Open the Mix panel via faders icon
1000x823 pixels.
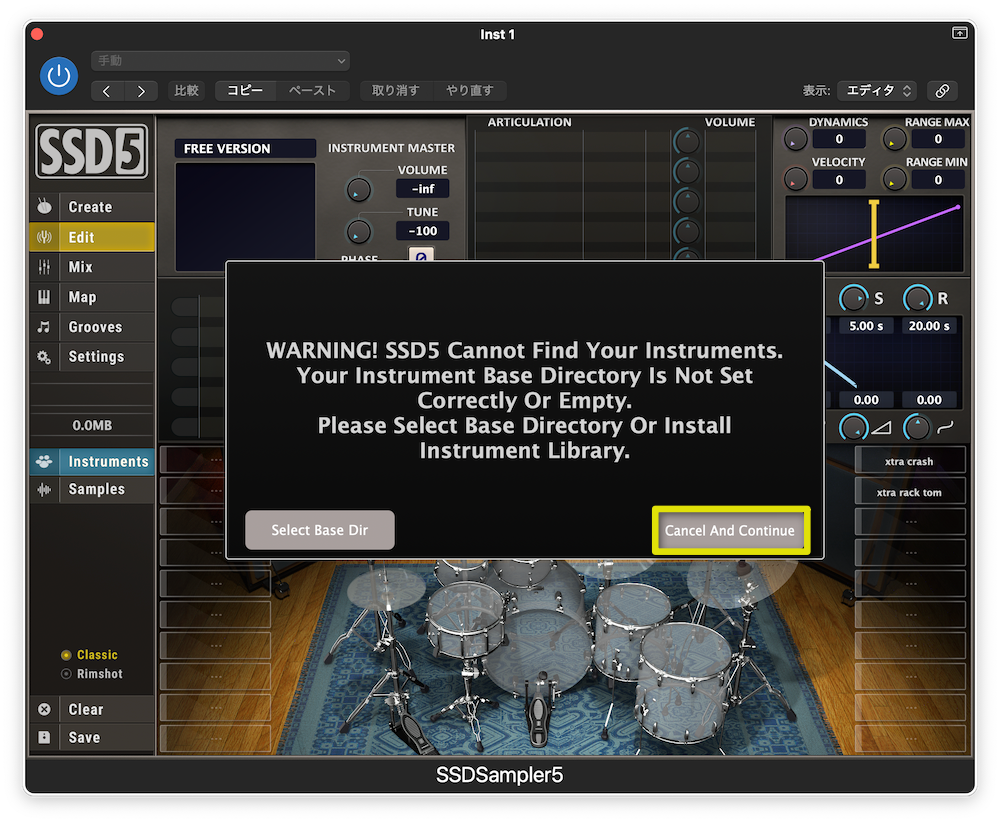[45, 266]
